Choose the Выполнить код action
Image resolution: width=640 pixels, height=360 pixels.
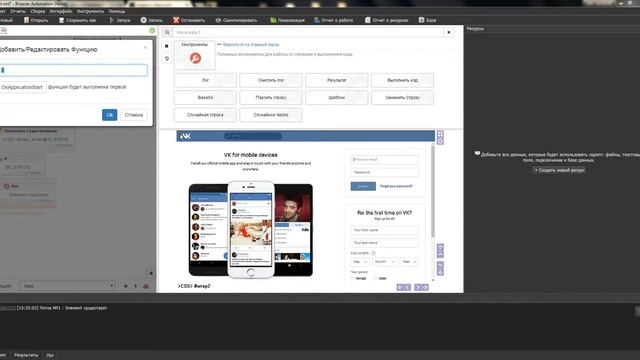coord(402,80)
